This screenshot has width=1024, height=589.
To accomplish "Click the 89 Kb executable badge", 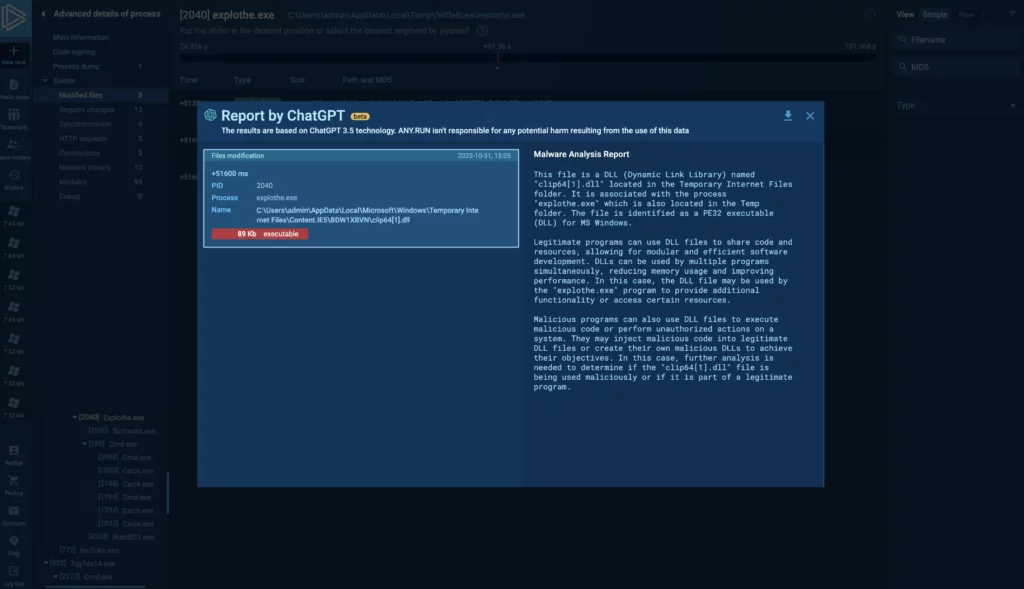I will click(x=260, y=234).
